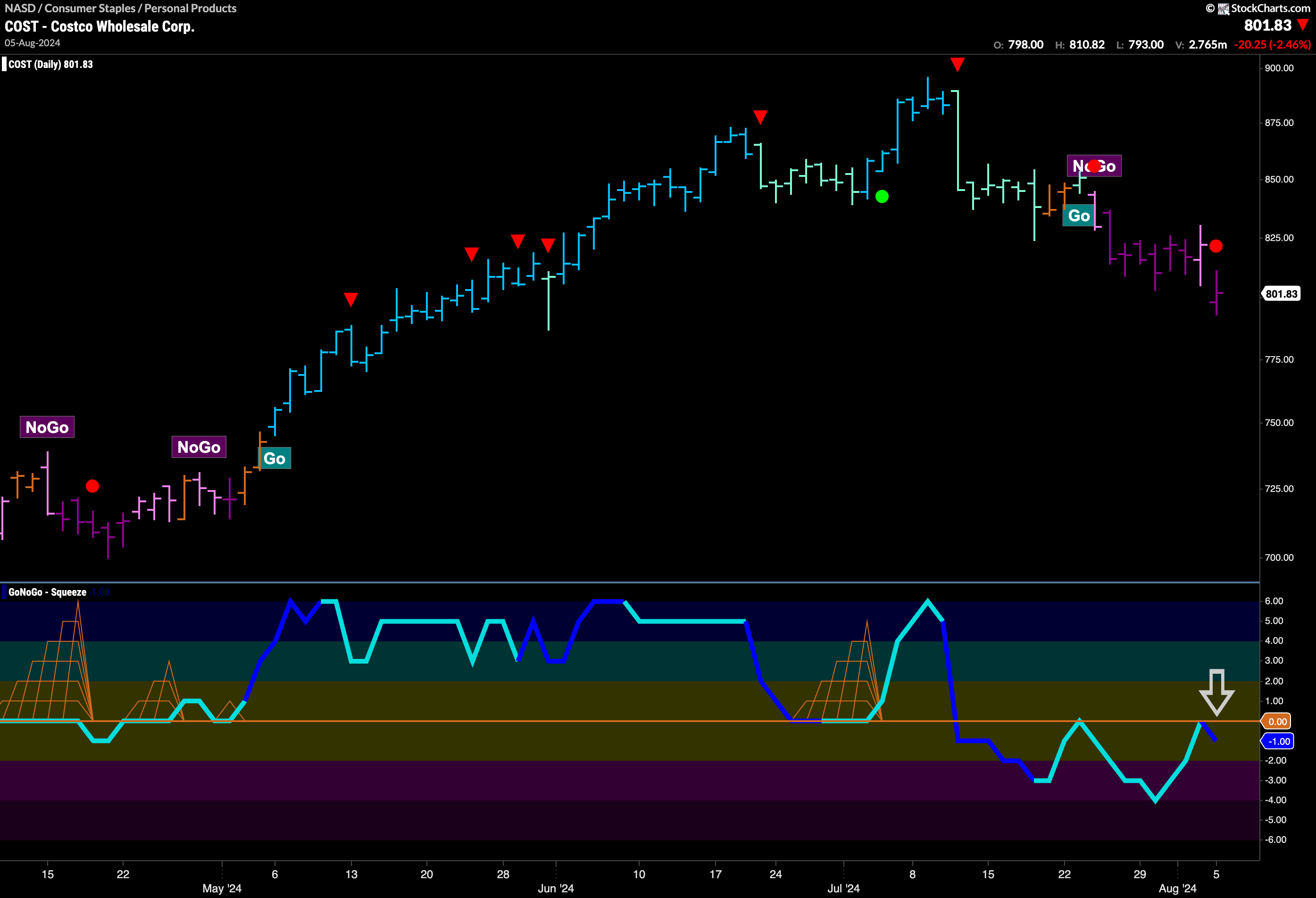Click the oscillator trough near July 30
This screenshot has width=1316, height=898.
click(1155, 799)
